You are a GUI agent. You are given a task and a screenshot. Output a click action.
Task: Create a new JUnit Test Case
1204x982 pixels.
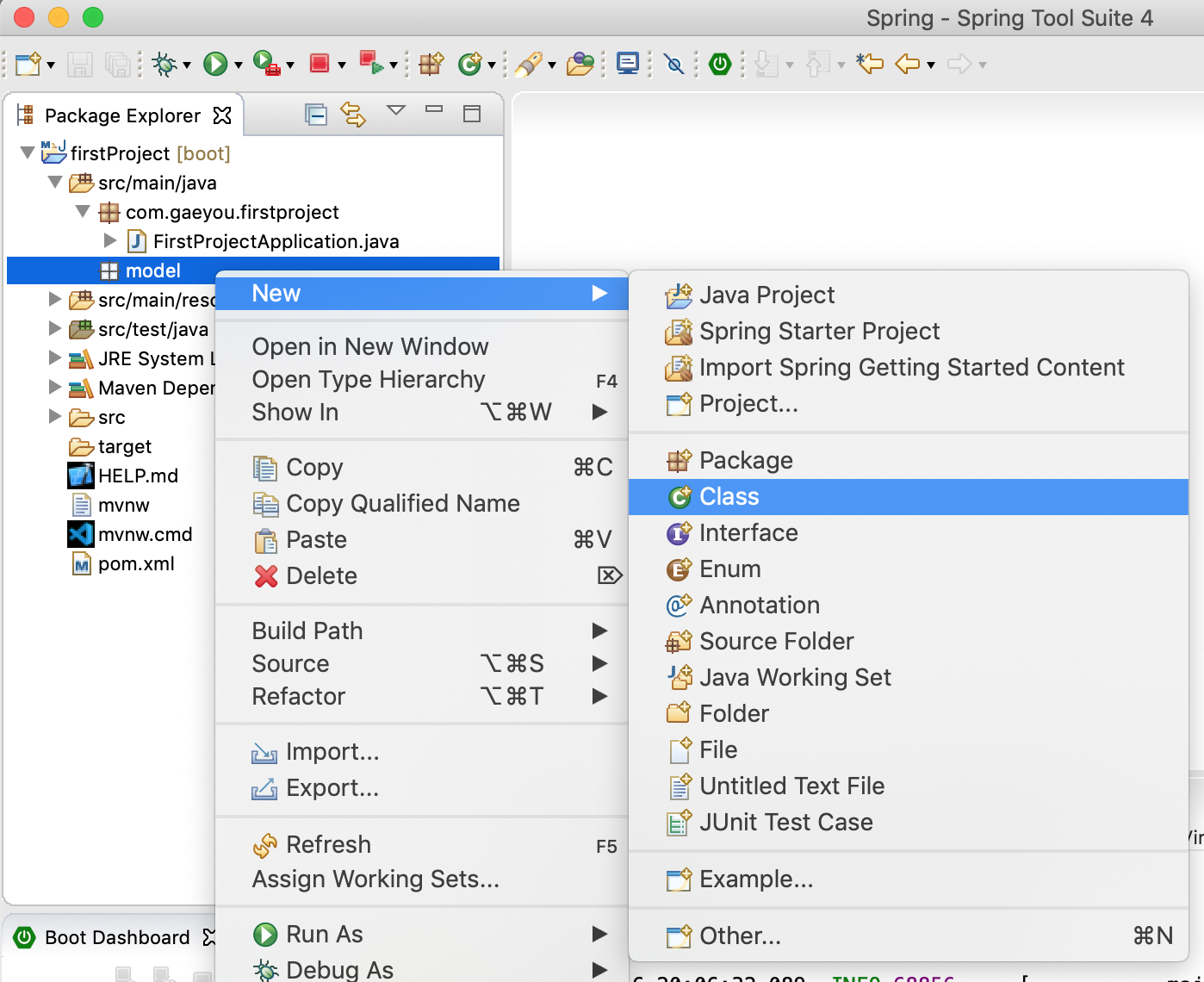point(909,823)
